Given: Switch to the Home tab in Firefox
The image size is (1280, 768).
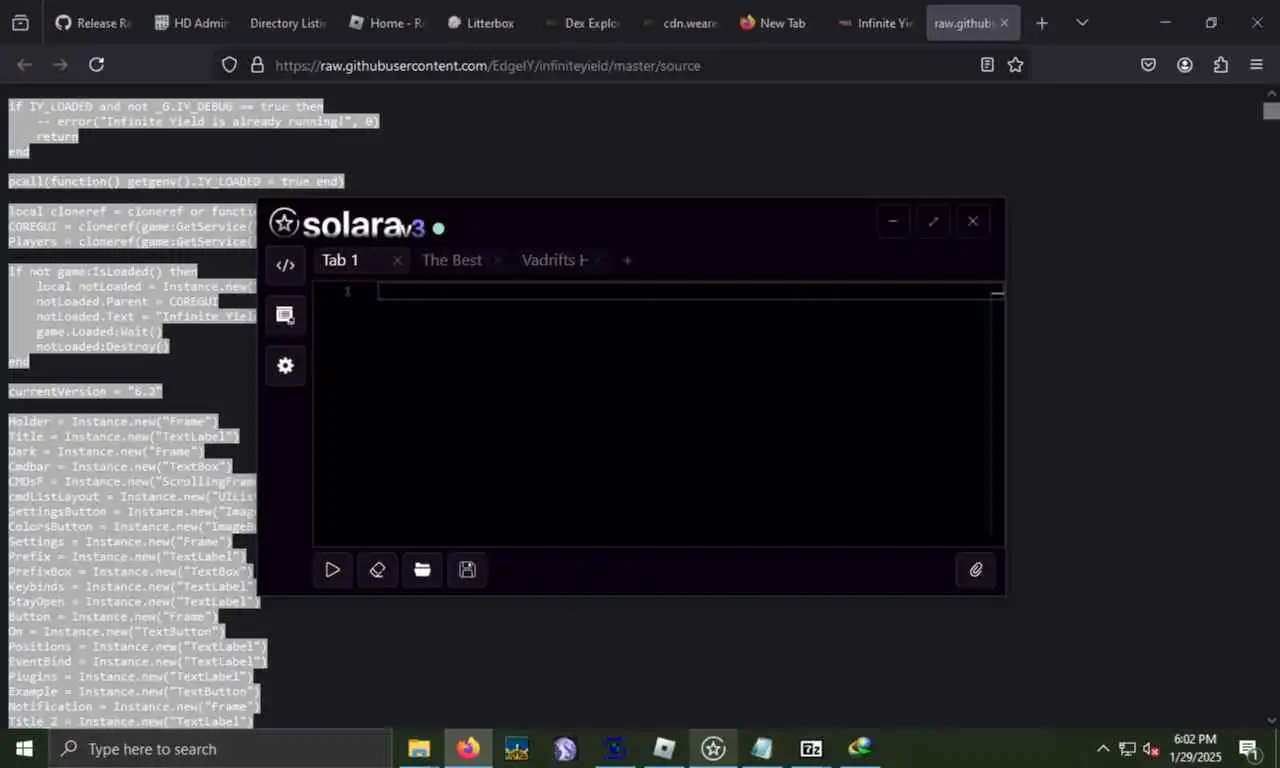Looking at the screenshot, I should point(386,23).
